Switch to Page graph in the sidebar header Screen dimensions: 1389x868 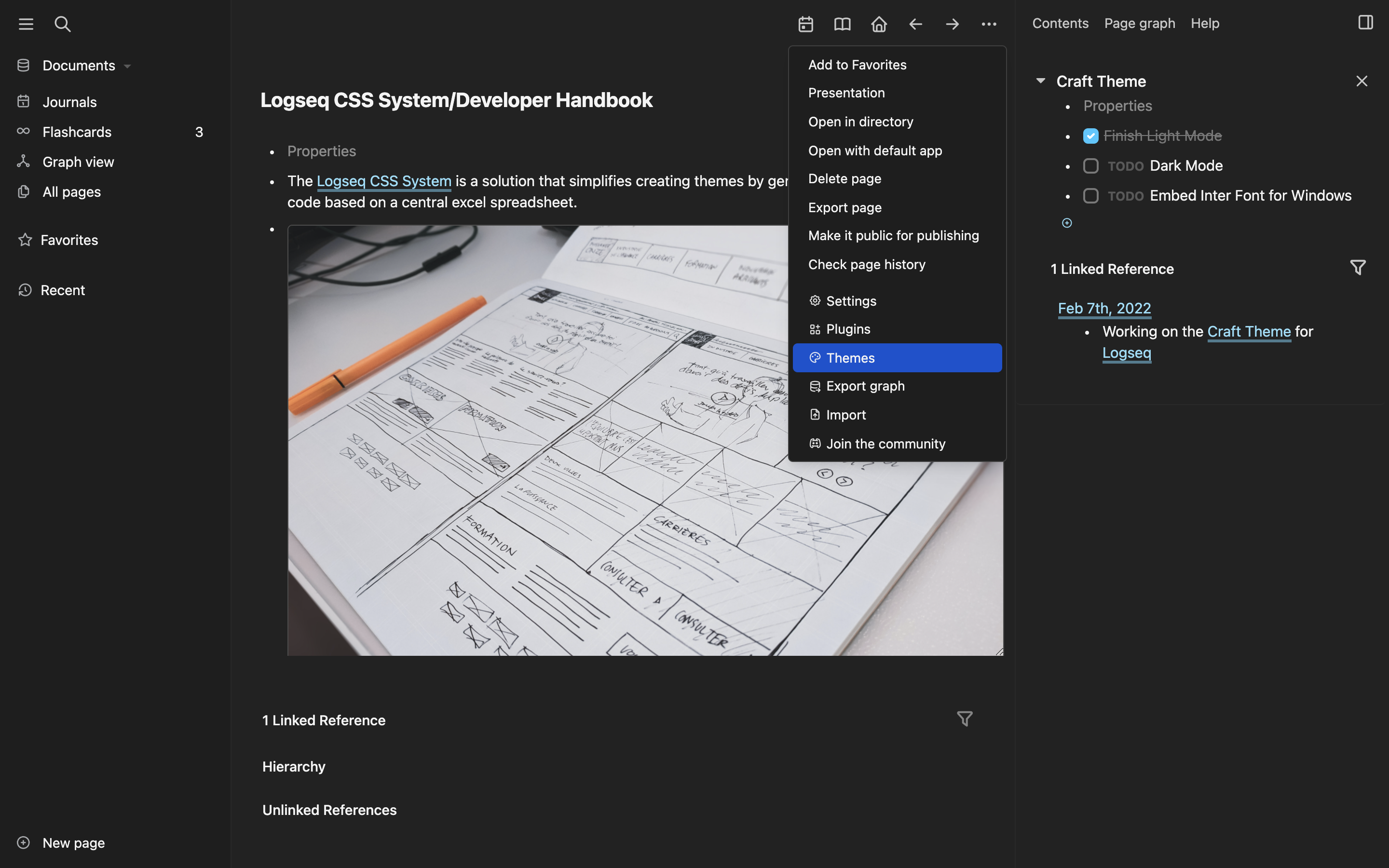[x=1139, y=23]
